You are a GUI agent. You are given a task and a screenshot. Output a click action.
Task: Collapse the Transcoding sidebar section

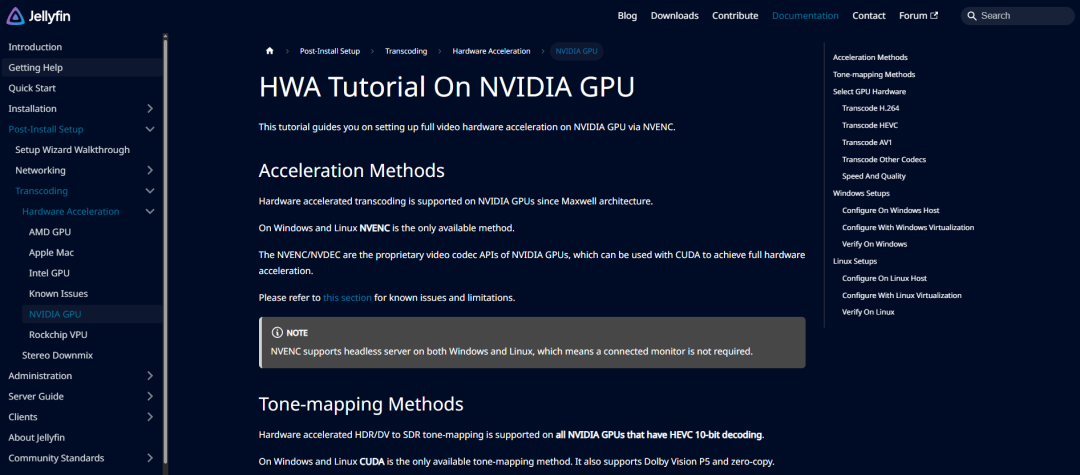point(150,191)
